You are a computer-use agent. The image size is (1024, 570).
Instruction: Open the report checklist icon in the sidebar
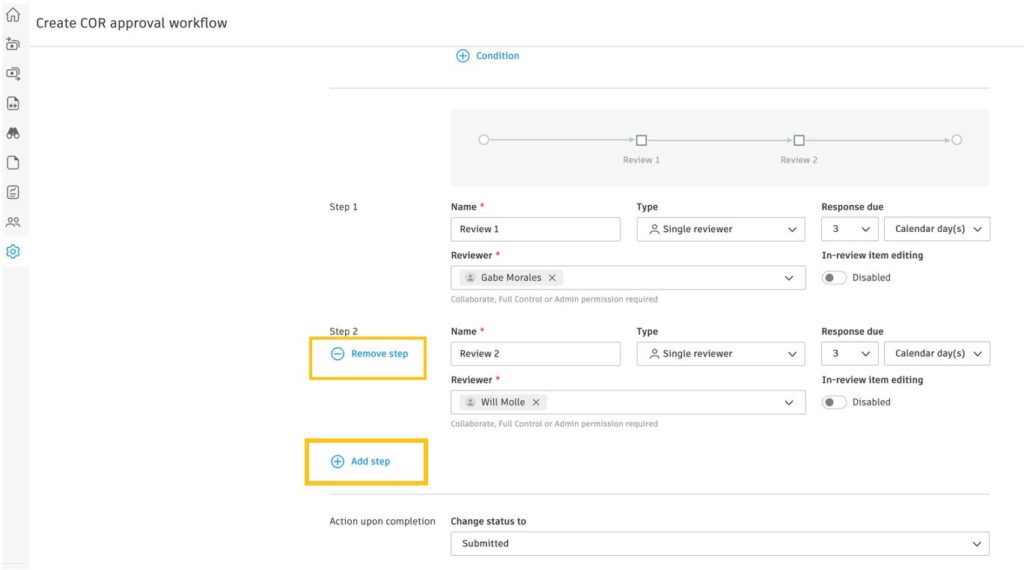[13, 192]
